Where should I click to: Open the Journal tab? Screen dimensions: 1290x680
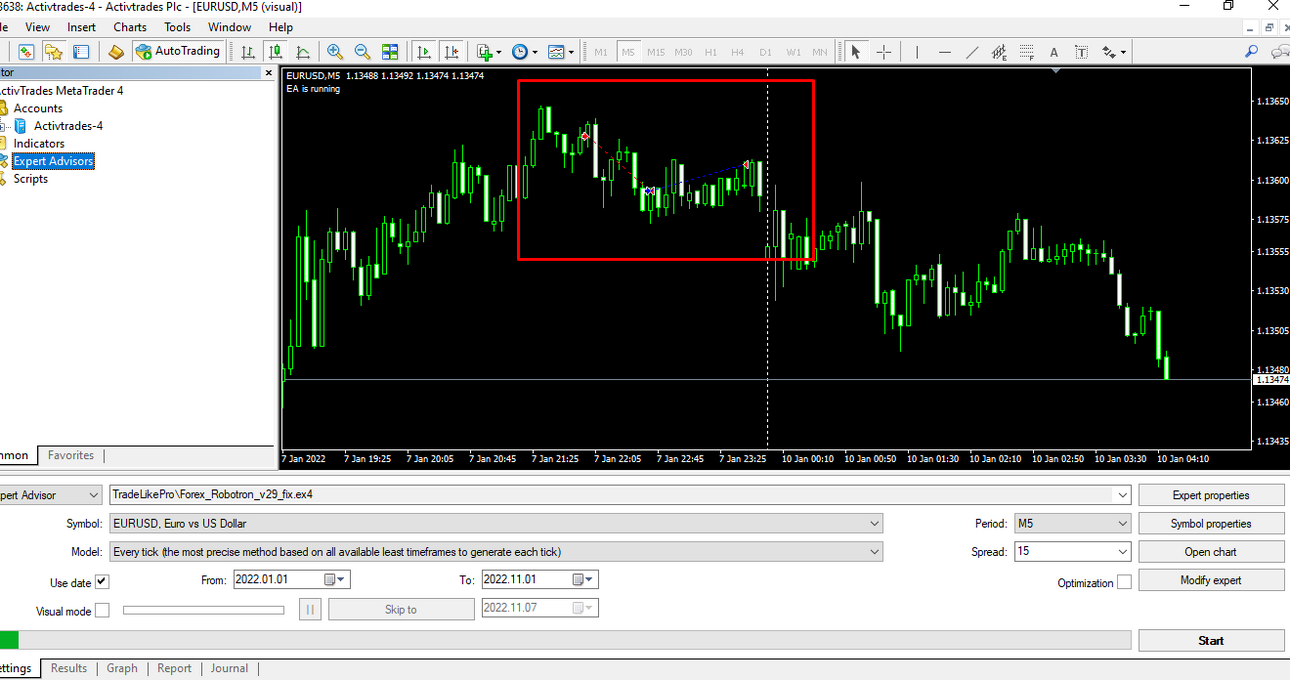coord(229,668)
